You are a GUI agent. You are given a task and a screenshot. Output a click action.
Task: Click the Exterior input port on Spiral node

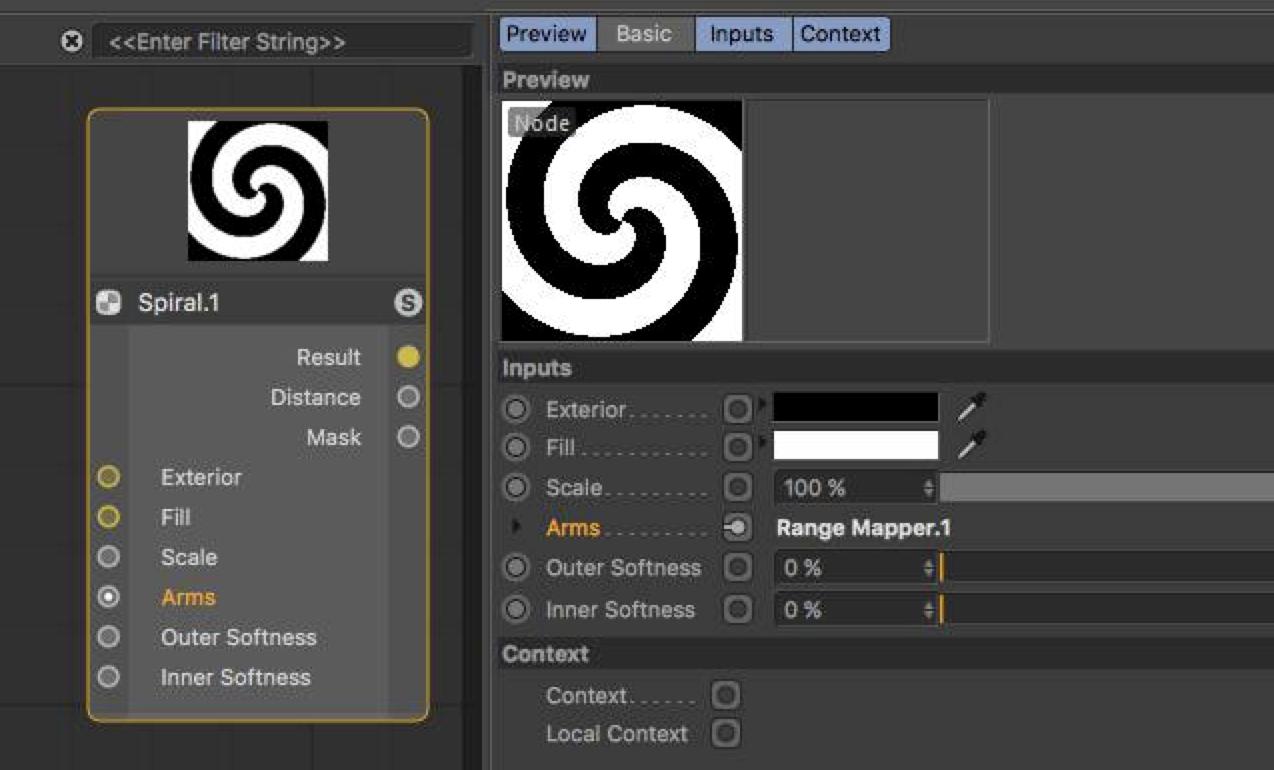pos(109,477)
